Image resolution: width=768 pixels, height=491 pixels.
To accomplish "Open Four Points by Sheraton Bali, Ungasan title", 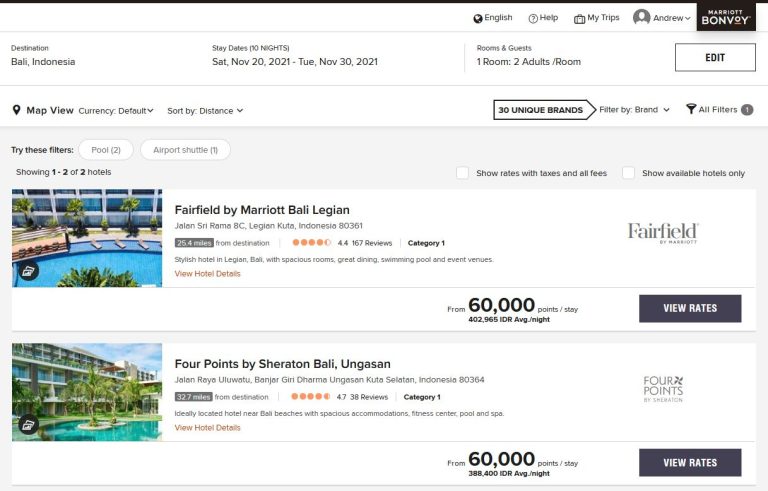I will [x=283, y=364].
